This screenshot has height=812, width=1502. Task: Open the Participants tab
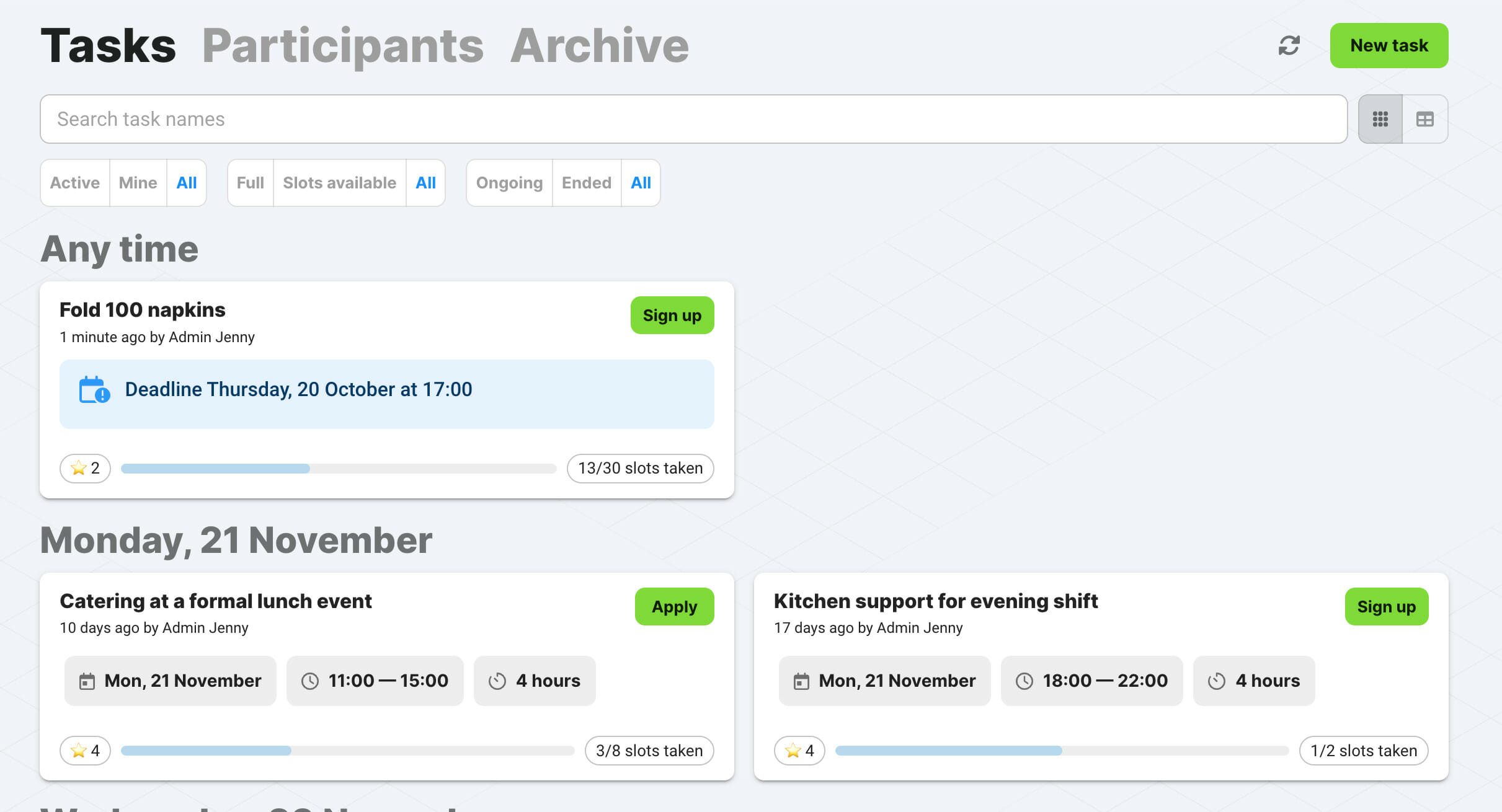pos(343,44)
